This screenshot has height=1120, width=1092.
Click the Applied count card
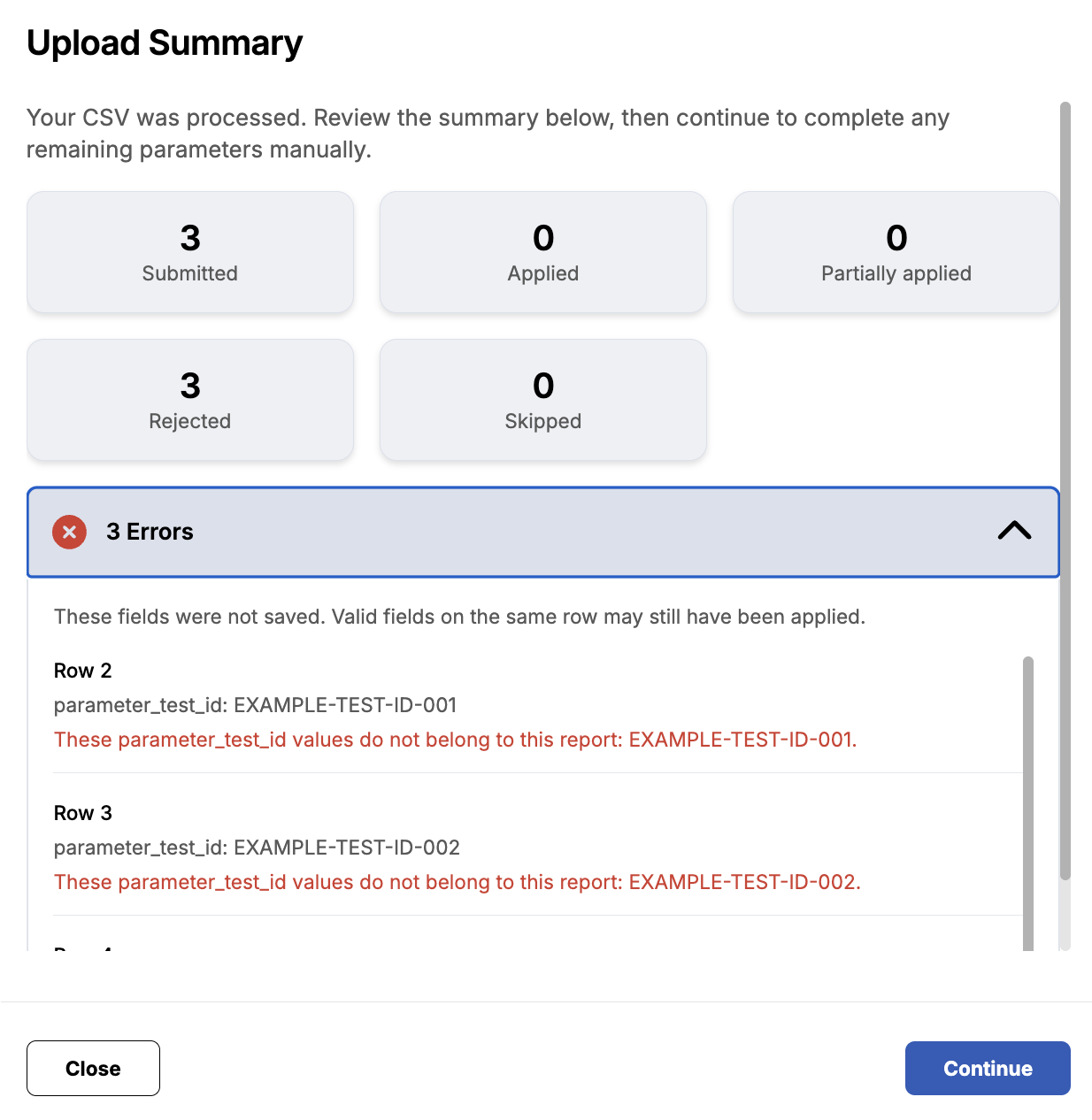tap(543, 252)
